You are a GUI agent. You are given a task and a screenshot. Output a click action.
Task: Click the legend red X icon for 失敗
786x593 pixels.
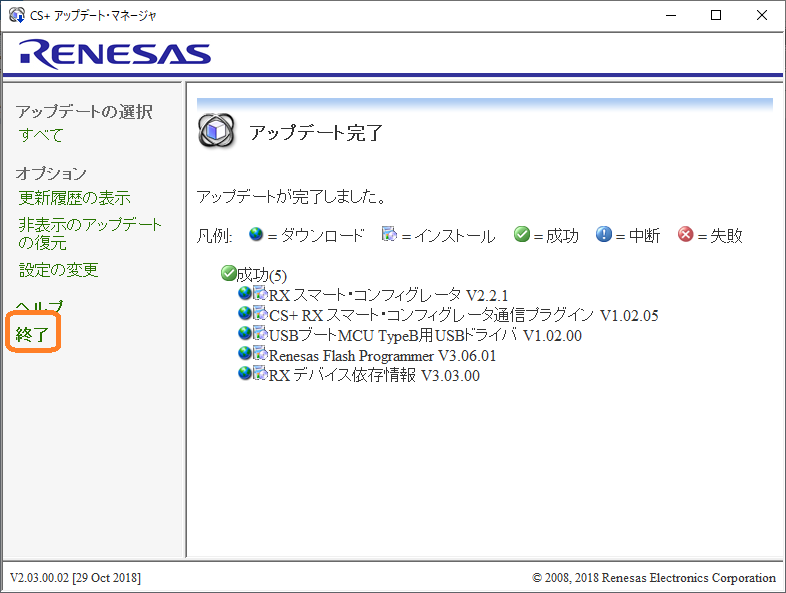pyautogui.click(x=685, y=234)
